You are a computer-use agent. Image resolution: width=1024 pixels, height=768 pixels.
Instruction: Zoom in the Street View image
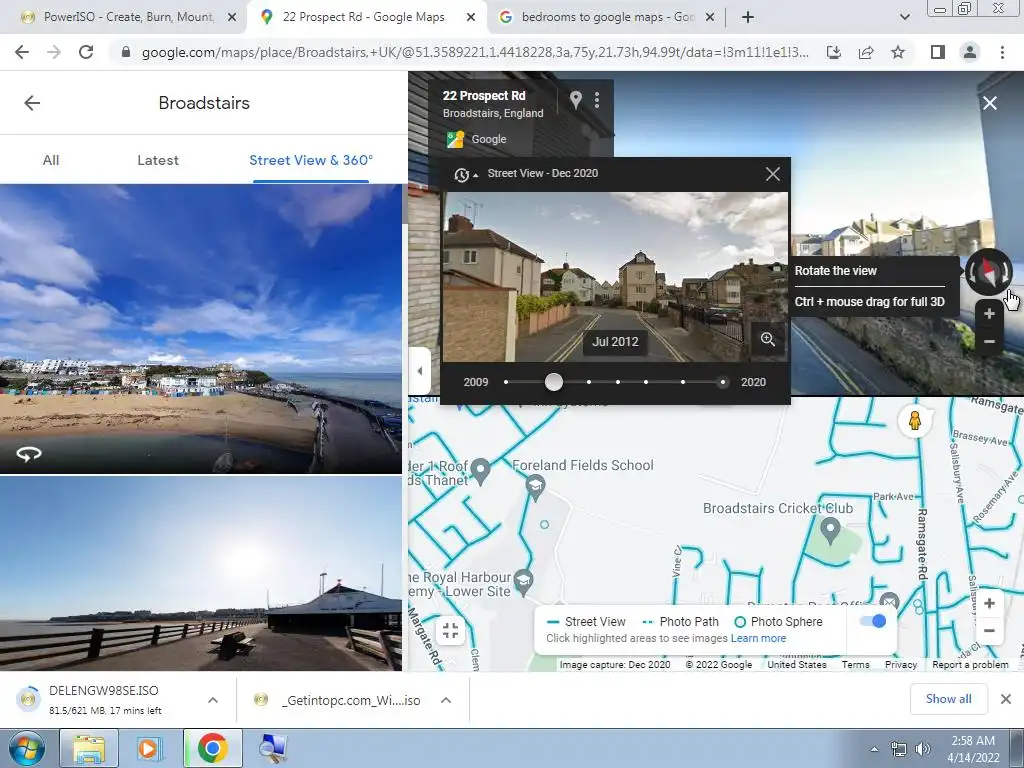[x=989, y=314]
